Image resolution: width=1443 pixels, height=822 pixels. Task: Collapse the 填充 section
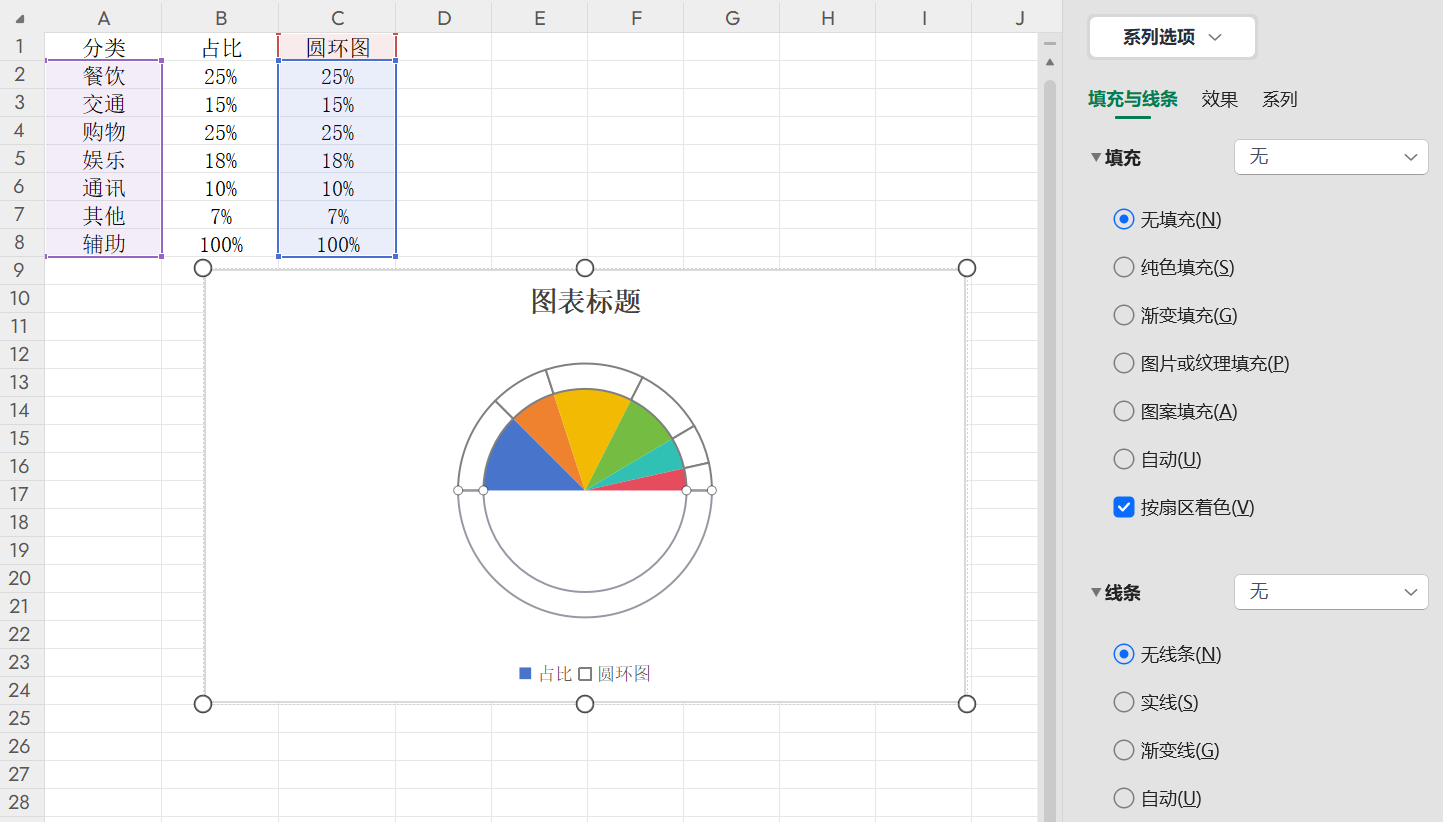tap(1096, 157)
